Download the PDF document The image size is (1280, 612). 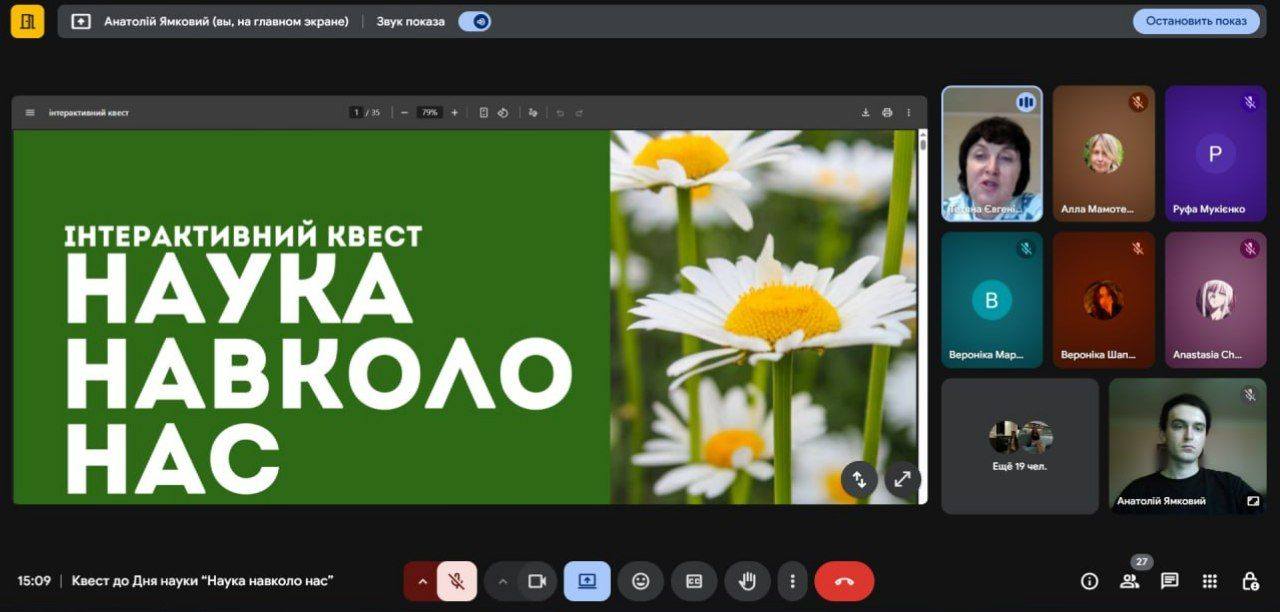[x=865, y=113]
